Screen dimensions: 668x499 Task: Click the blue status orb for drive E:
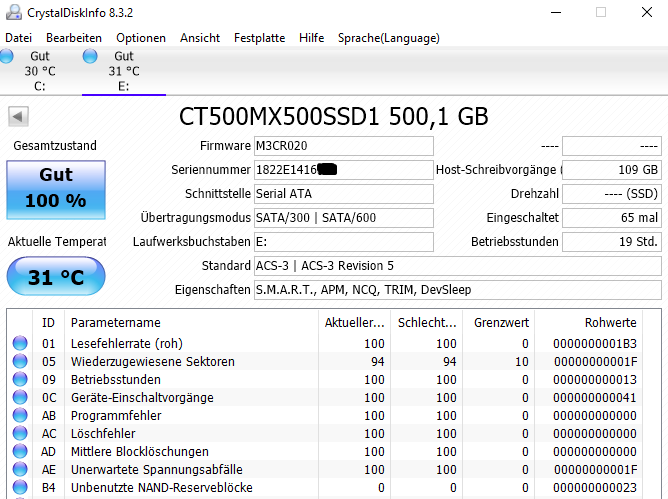click(x=90, y=56)
